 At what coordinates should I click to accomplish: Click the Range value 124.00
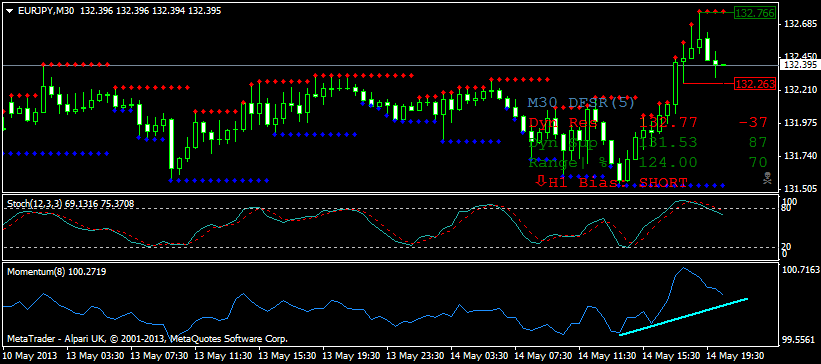pyautogui.click(x=668, y=162)
